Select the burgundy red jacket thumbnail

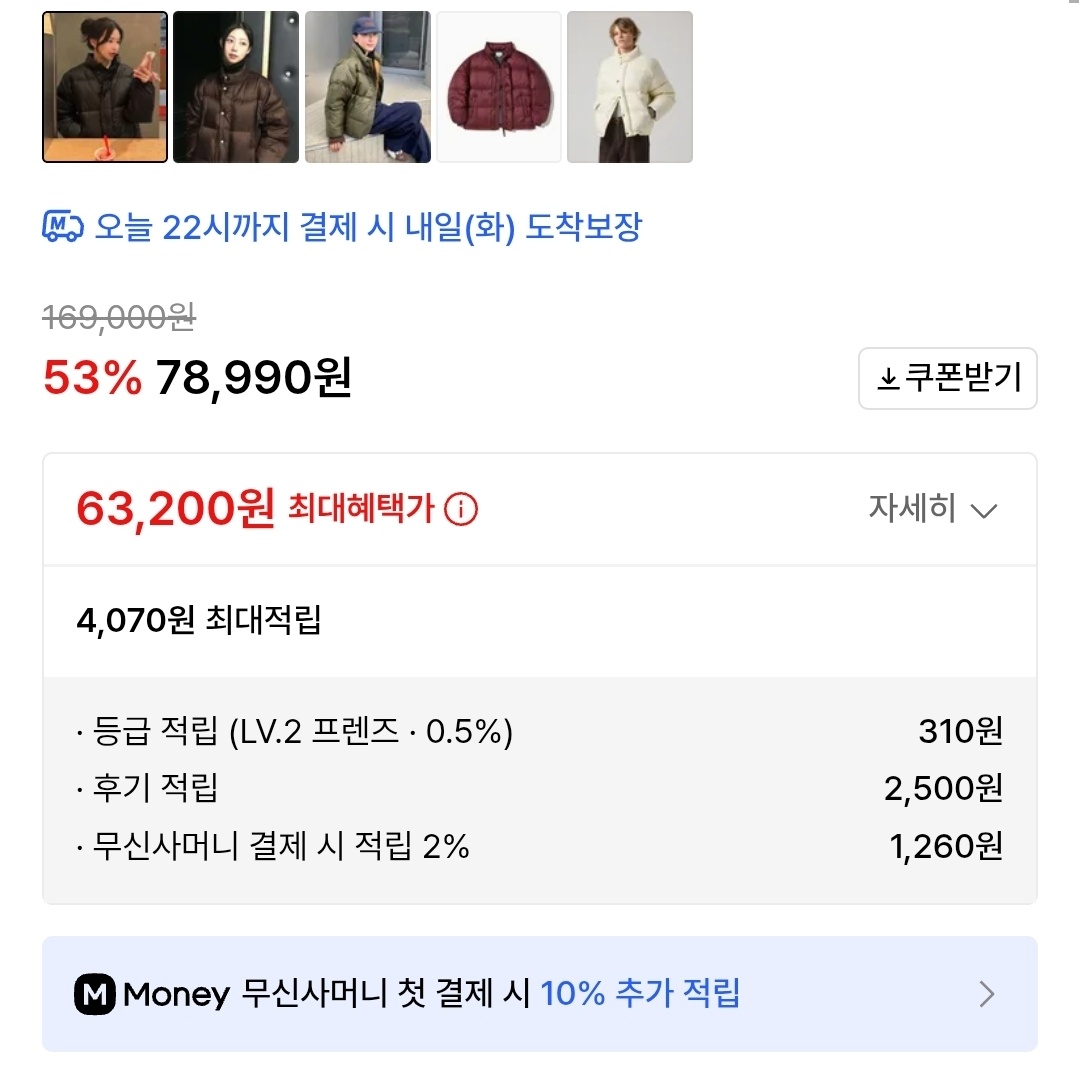point(499,87)
